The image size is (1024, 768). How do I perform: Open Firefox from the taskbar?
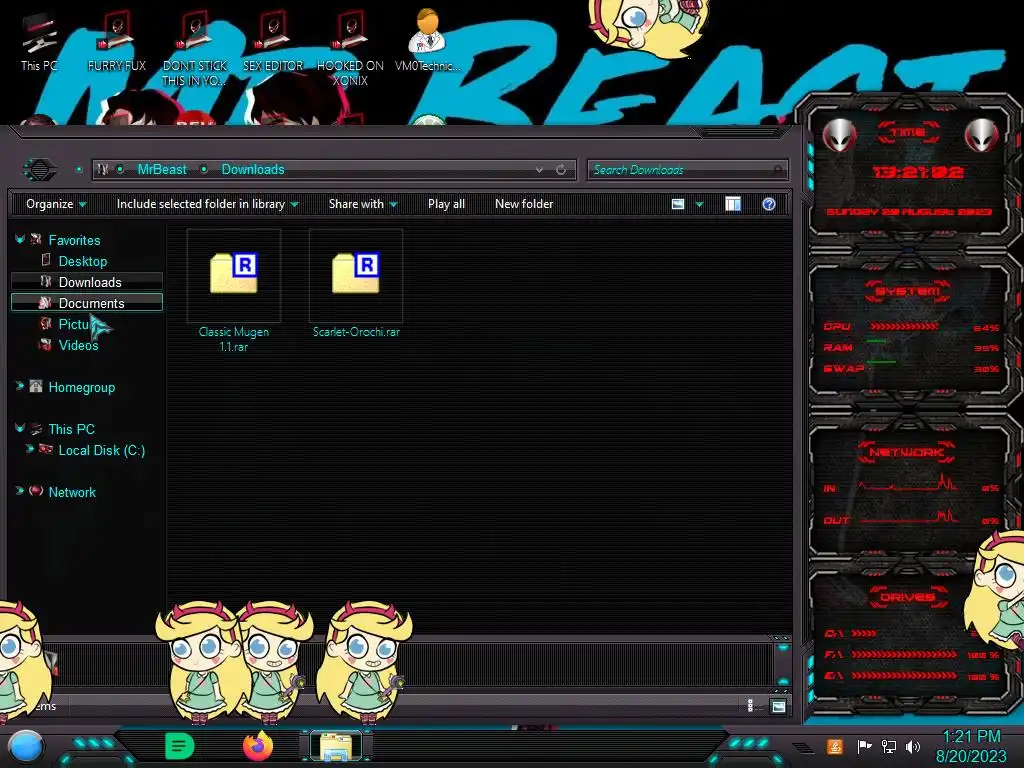258,746
